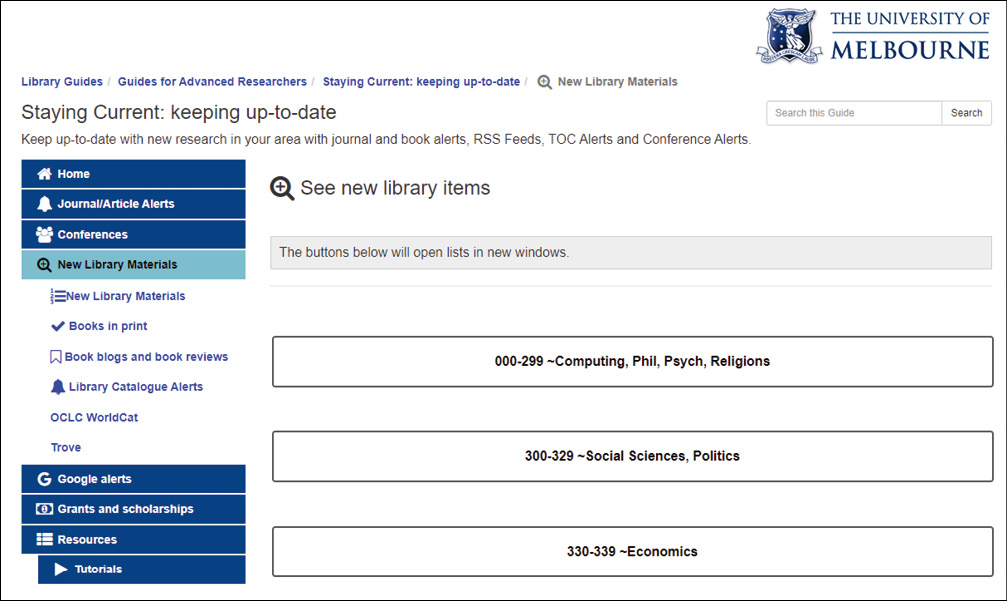1007x601 pixels.
Task: Follow Staying Current breadcrumb link
Action: pyautogui.click(x=421, y=82)
